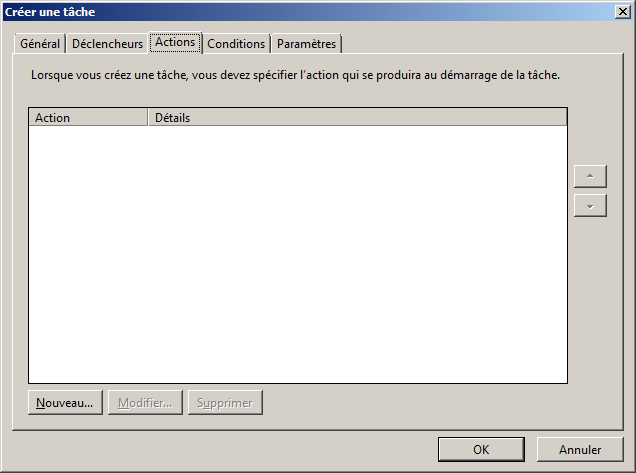Image resolution: width=636 pixels, height=473 pixels.
Task: Click the Créer une tâche title bar
Action: point(300,11)
